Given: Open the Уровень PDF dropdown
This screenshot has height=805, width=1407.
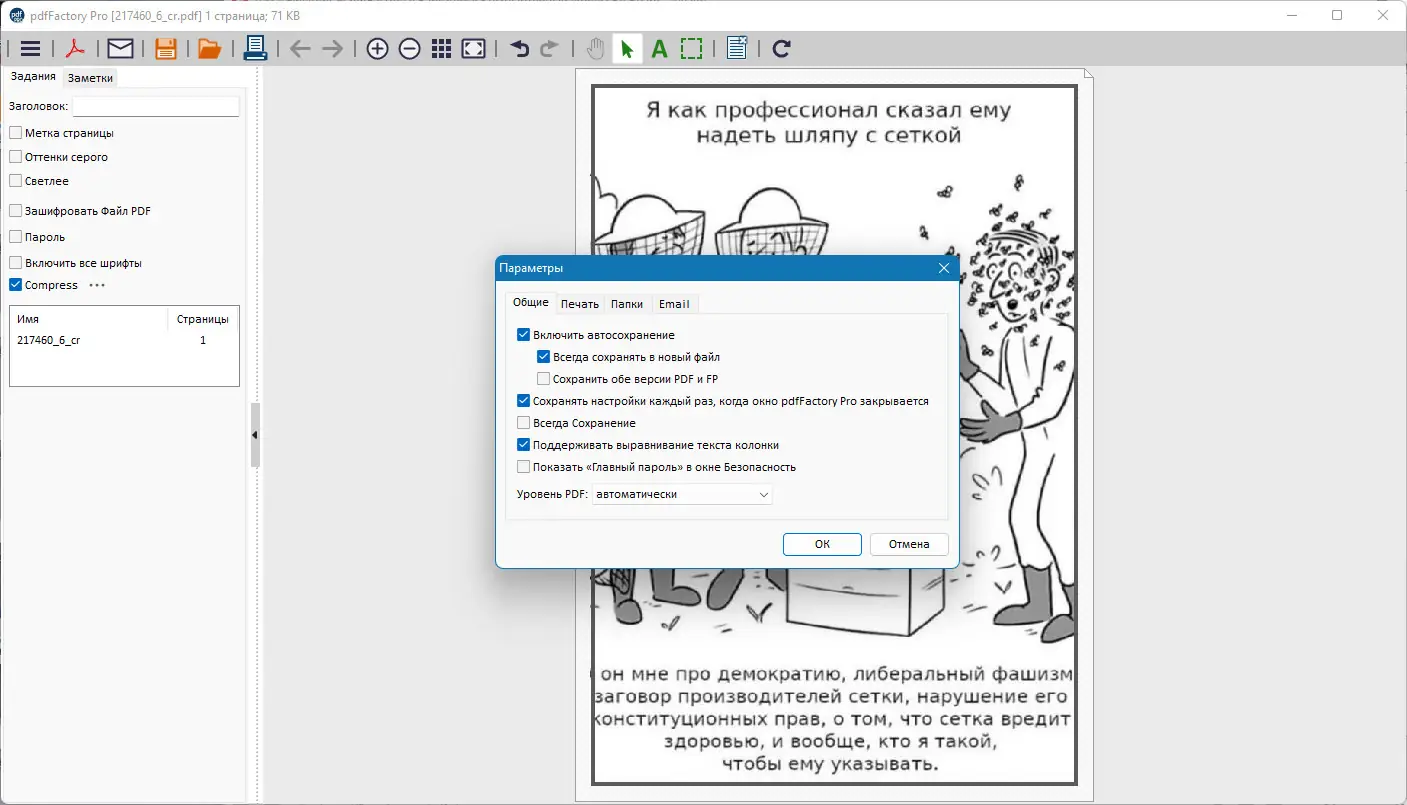Looking at the screenshot, I should click(682, 494).
